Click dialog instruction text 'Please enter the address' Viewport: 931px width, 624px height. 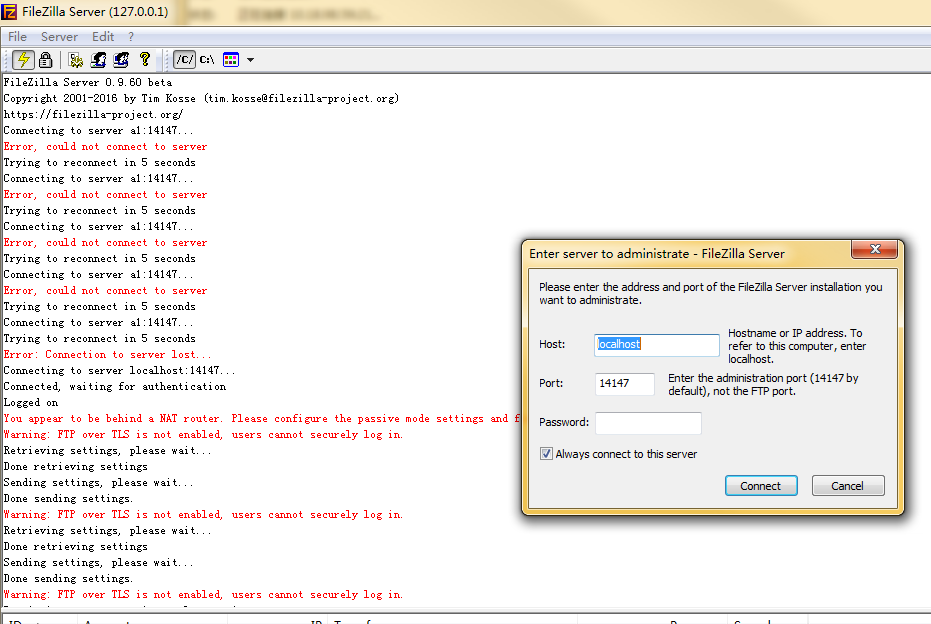(710, 293)
